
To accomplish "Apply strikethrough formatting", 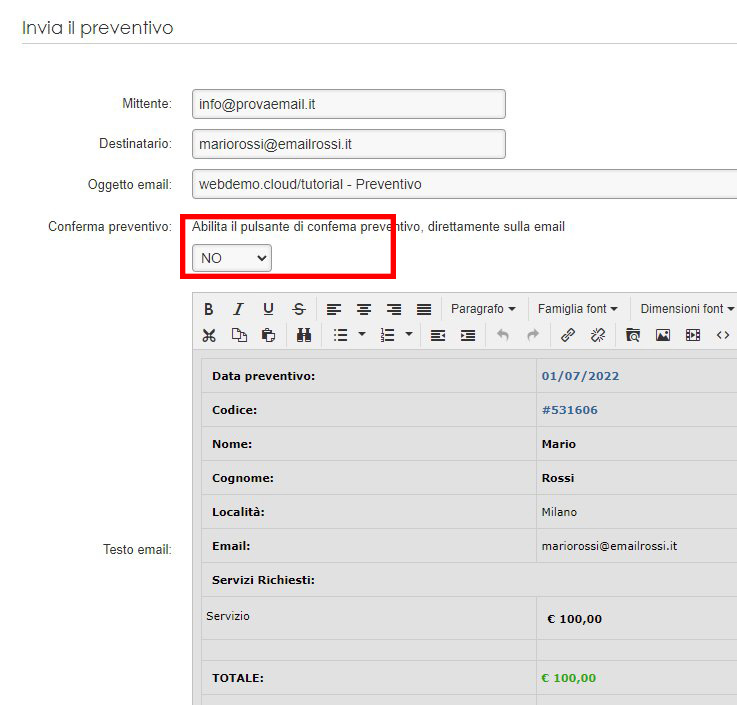I will (298, 309).
